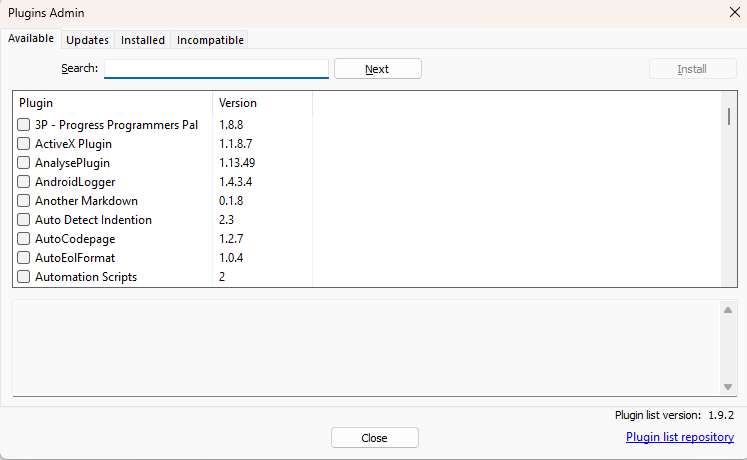Select the Available tab

pyautogui.click(x=31, y=39)
